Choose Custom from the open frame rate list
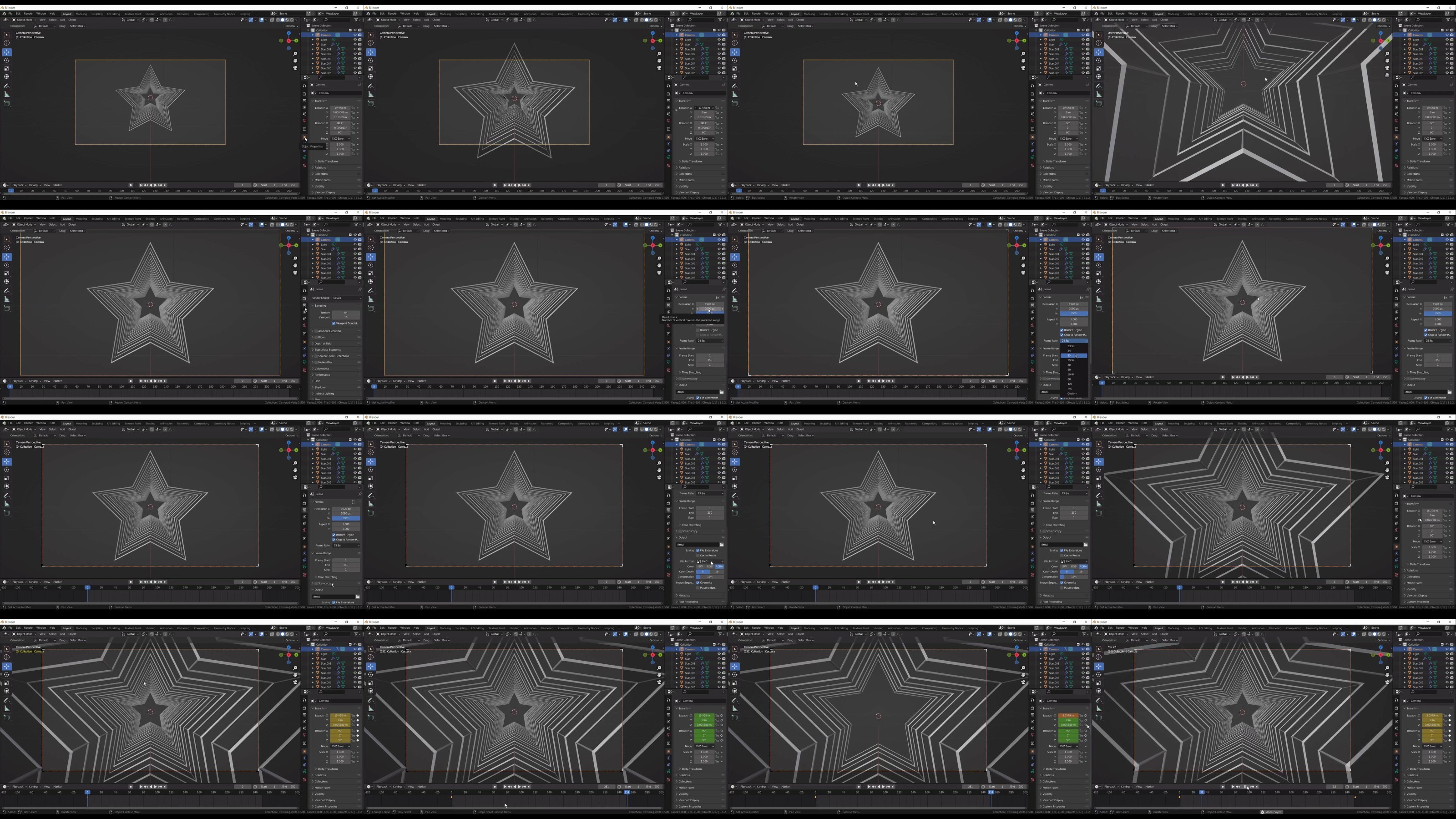Screen dimensions: 1456x819 1074,394
